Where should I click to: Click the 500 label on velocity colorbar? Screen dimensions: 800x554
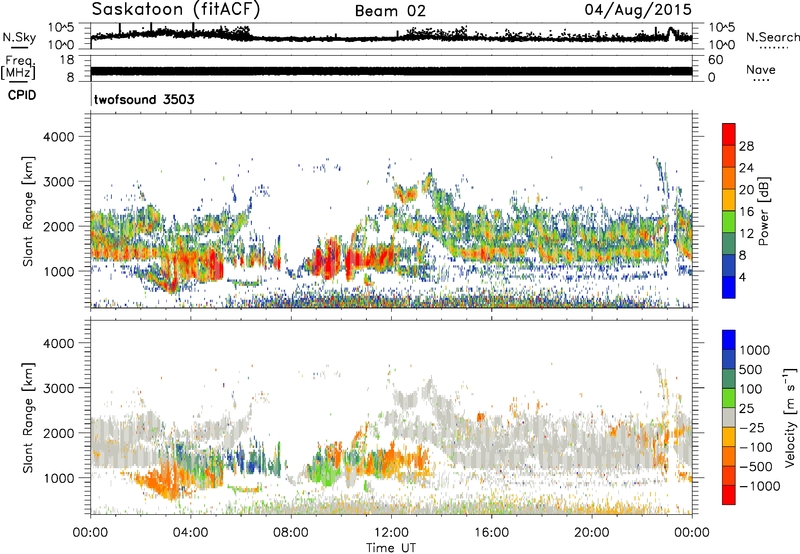[x=750, y=370]
